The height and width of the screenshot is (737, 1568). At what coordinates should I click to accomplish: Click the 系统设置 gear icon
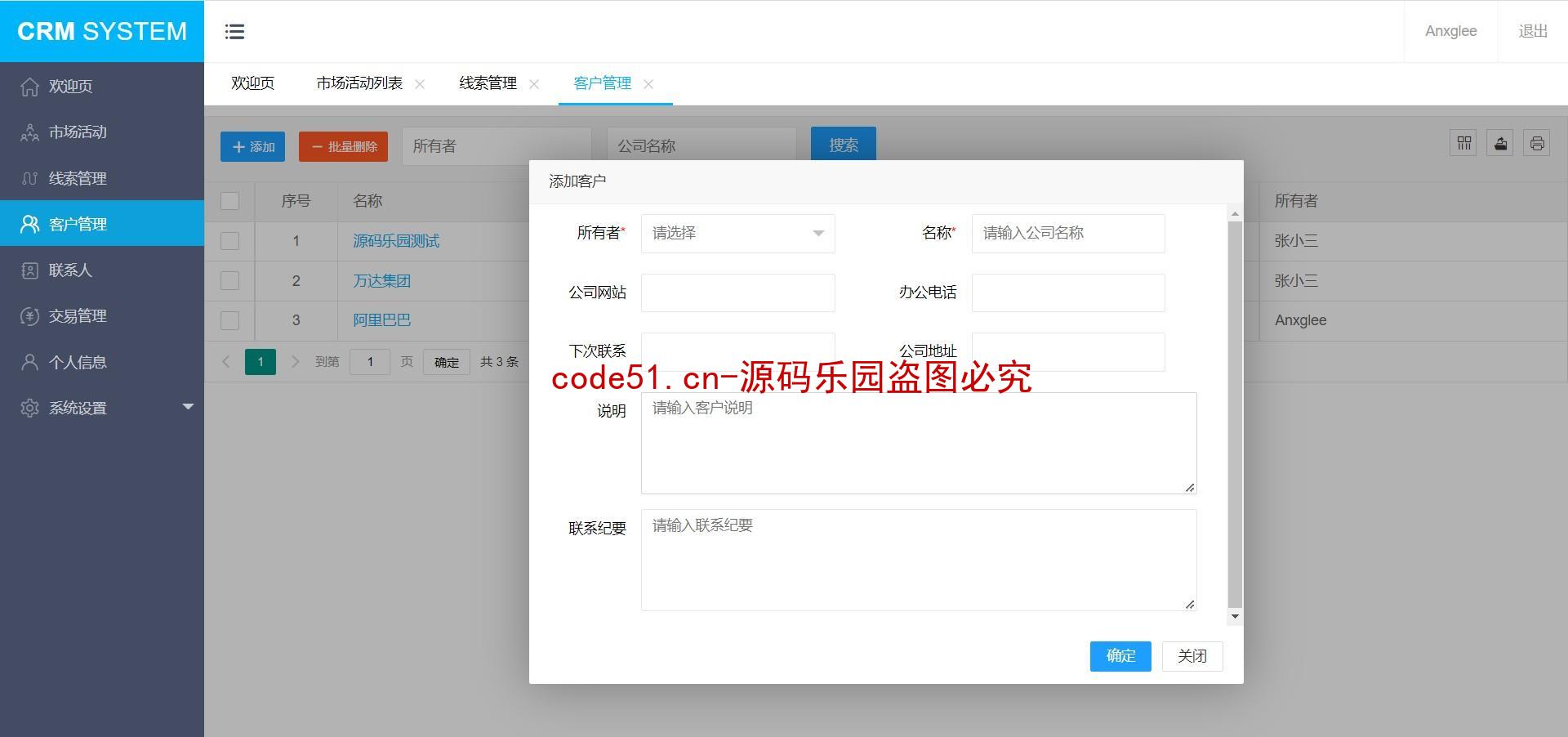coord(29,408)
